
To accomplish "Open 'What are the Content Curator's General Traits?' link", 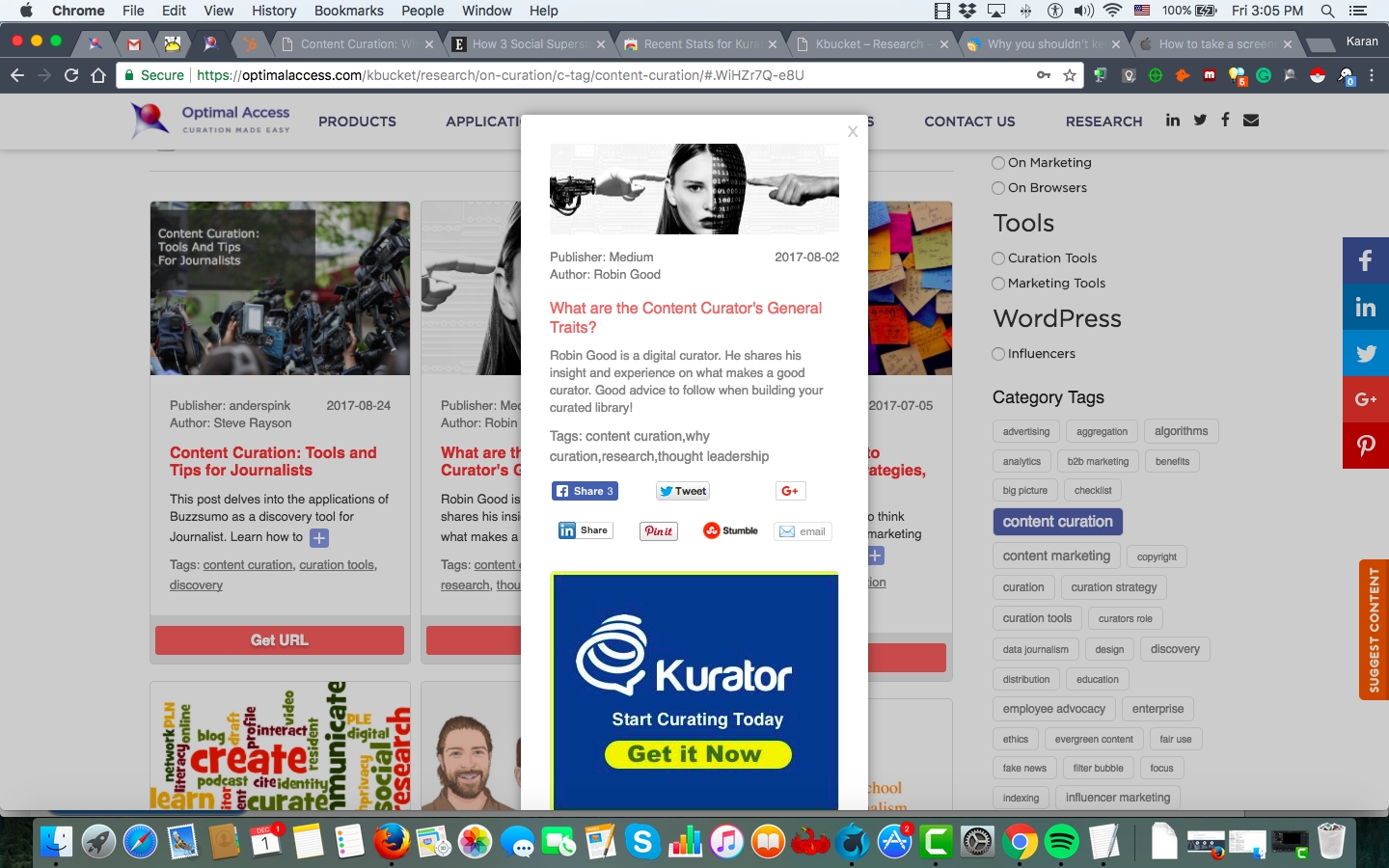I will [x=686, y=317].
